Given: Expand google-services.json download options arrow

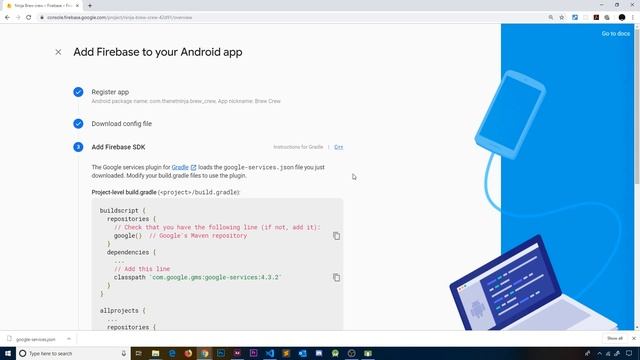Looking at the screenshot, I should click(x=69, y=339).
